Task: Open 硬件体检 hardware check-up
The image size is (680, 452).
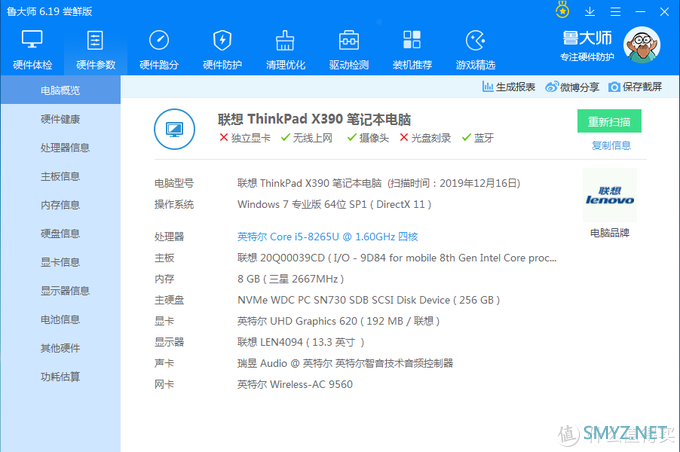Action: coord(33,50)
